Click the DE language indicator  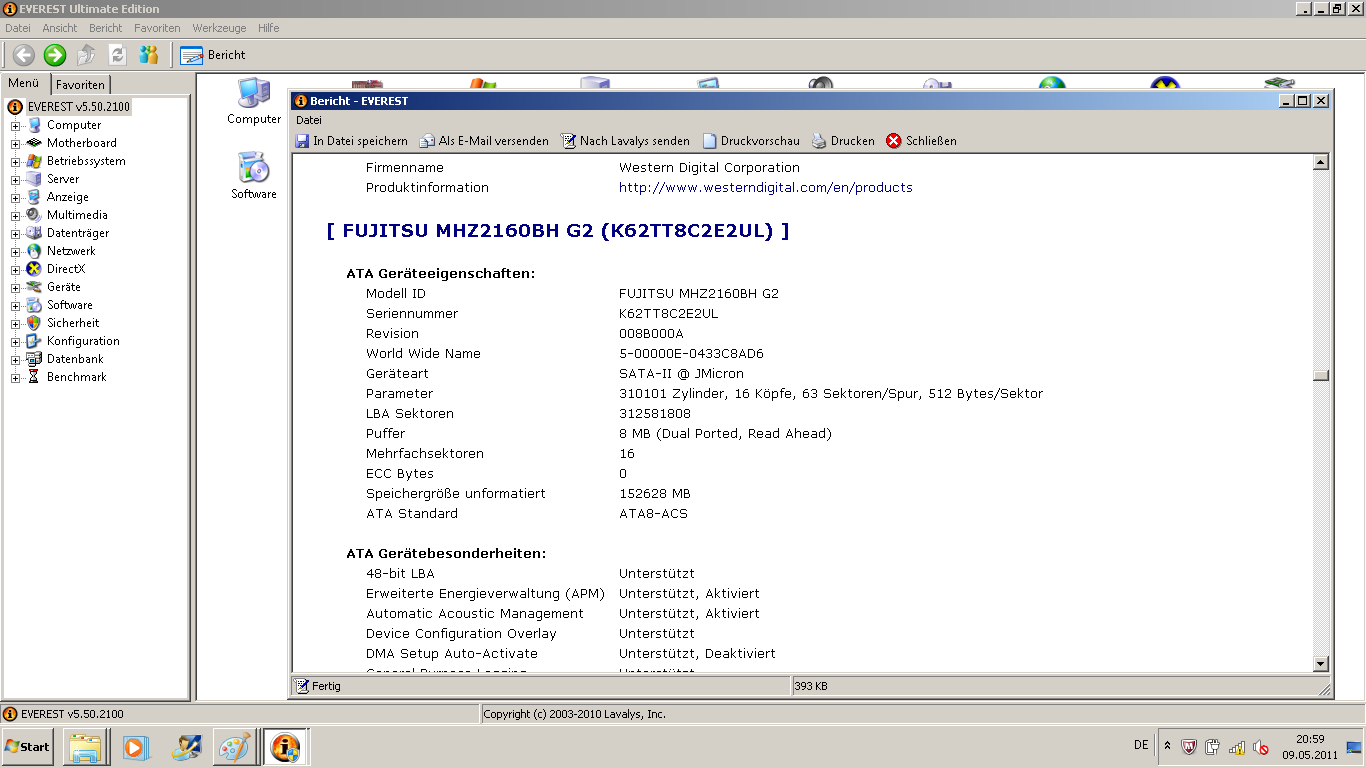pos(1141,746)
